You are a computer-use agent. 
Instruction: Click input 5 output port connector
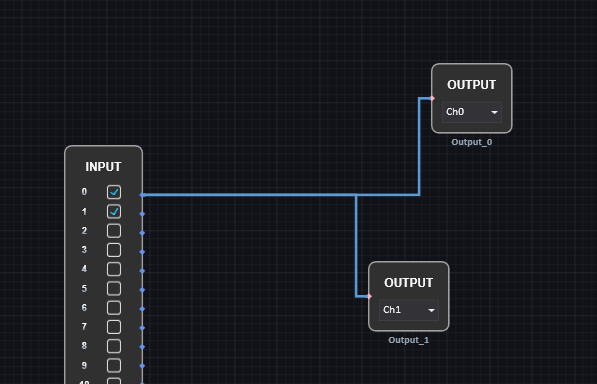point(142,290)
